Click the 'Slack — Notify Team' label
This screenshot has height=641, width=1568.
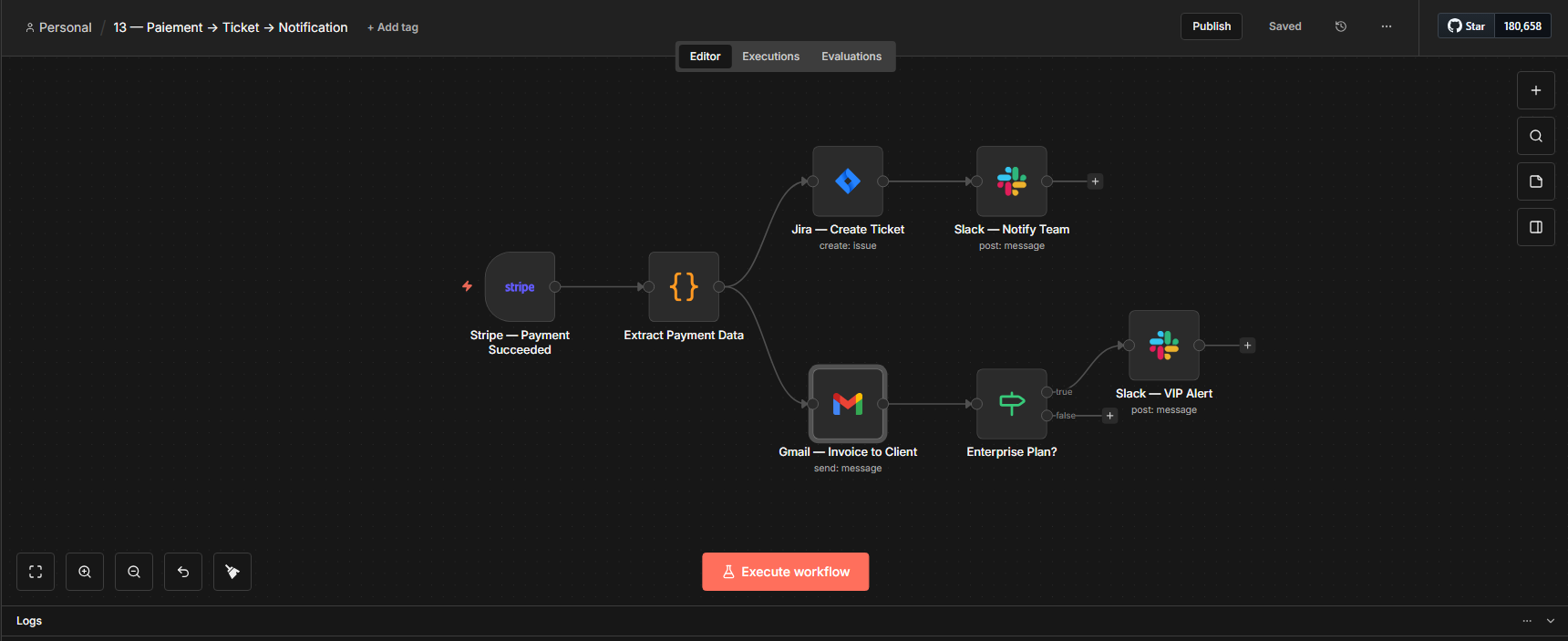coord(1012,230)
